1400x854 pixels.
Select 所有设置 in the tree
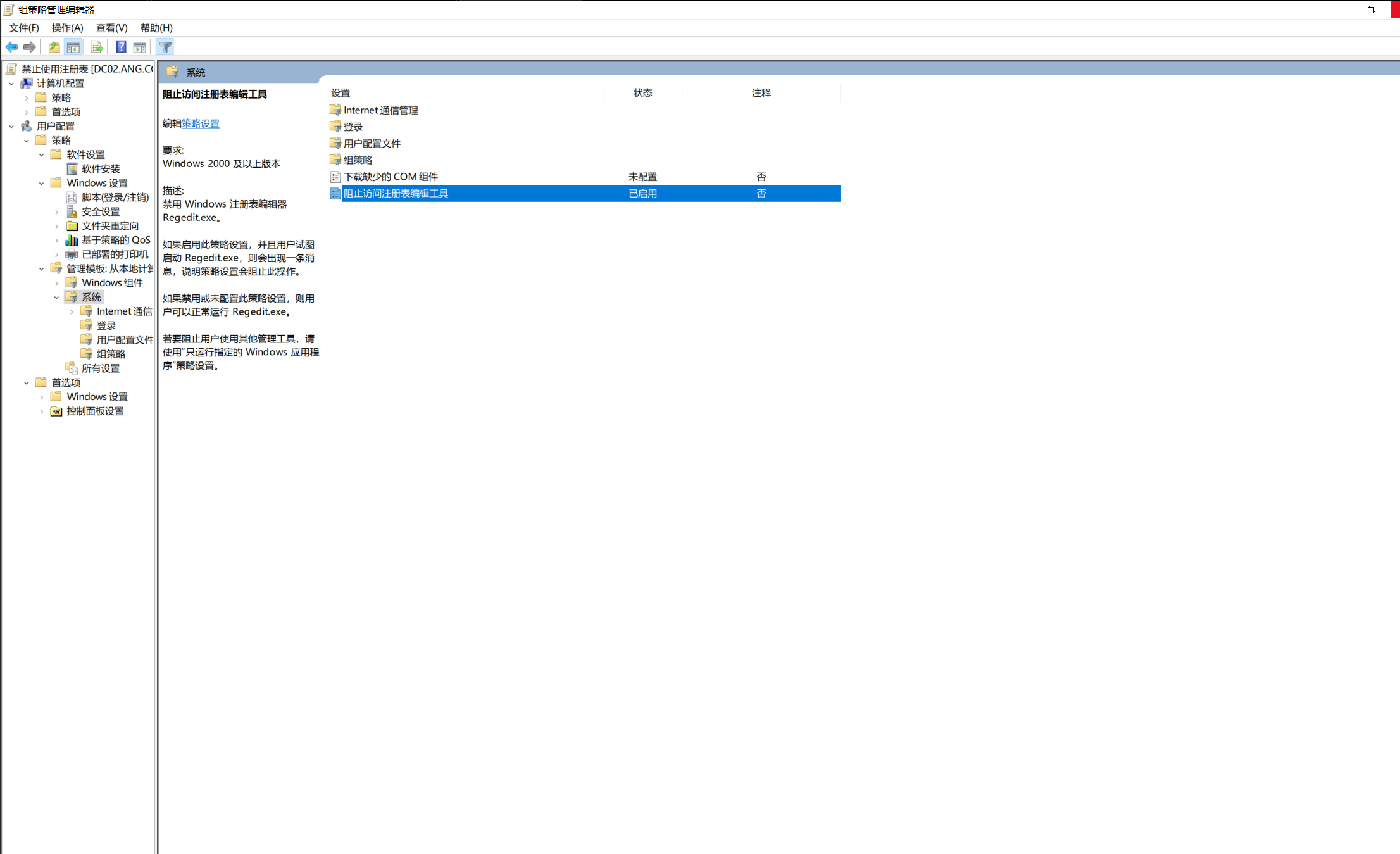click(101, 368)
